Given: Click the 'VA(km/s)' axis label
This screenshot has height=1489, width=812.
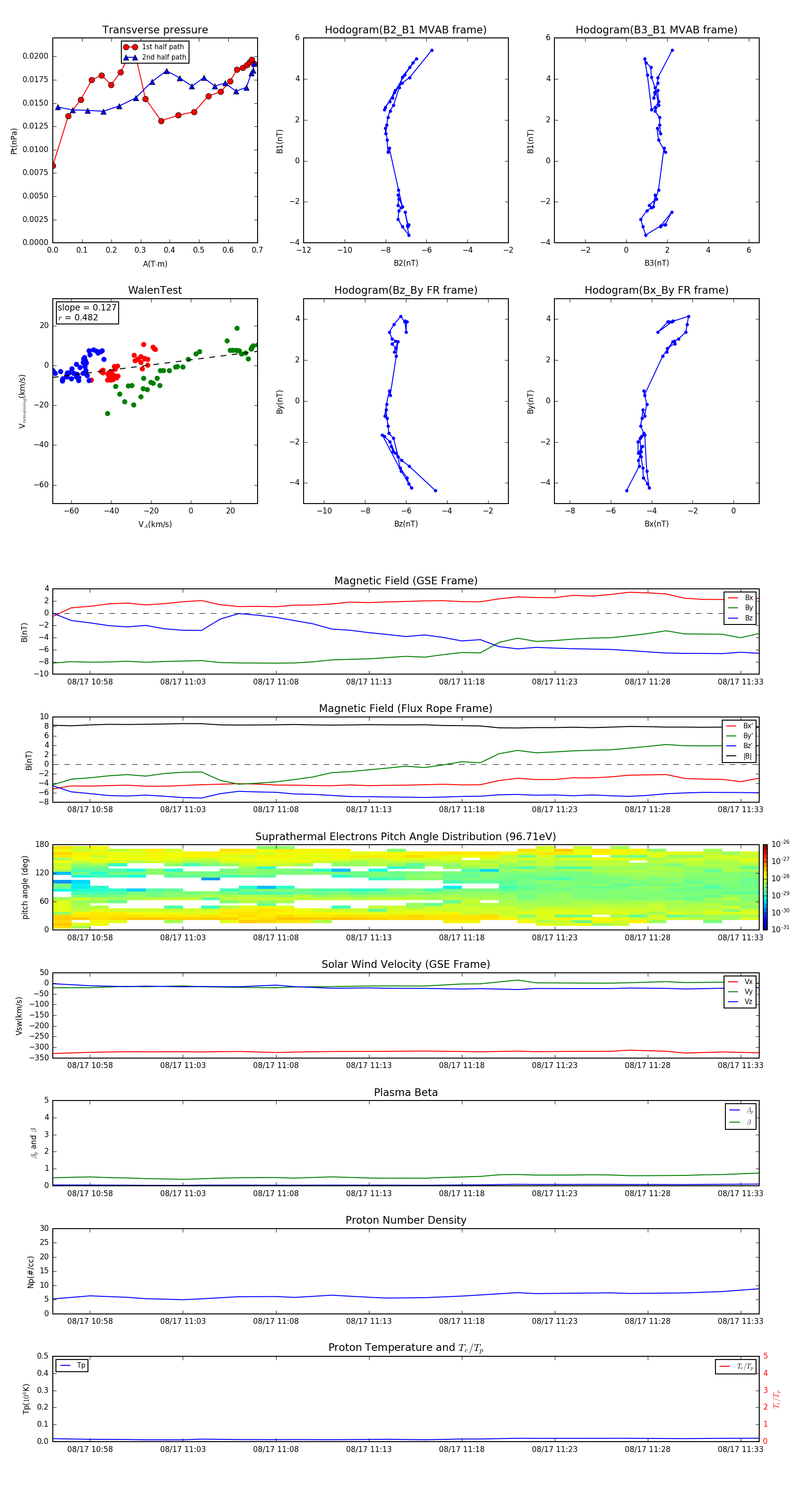Looking at the screenshot, I should coord(155,524).
